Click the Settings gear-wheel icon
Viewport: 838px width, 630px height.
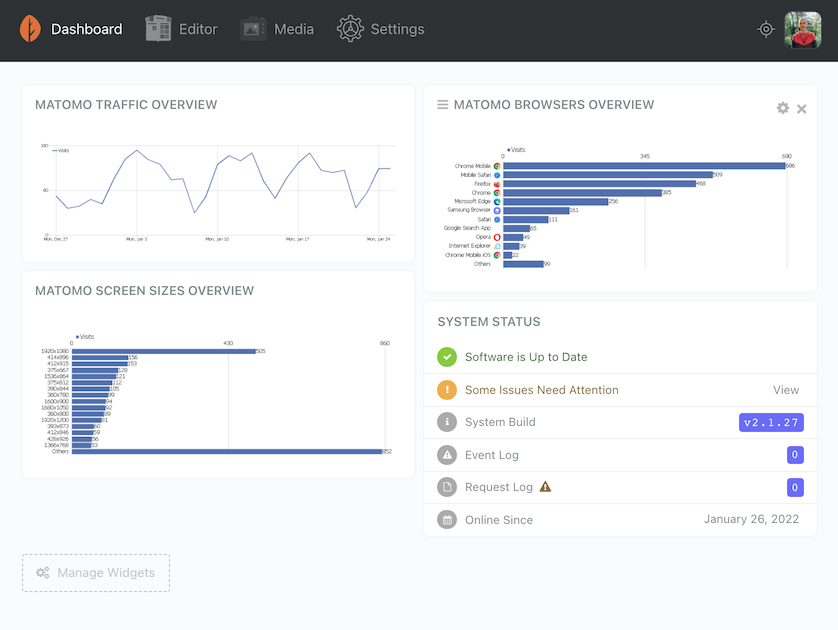tap(350, 29)
